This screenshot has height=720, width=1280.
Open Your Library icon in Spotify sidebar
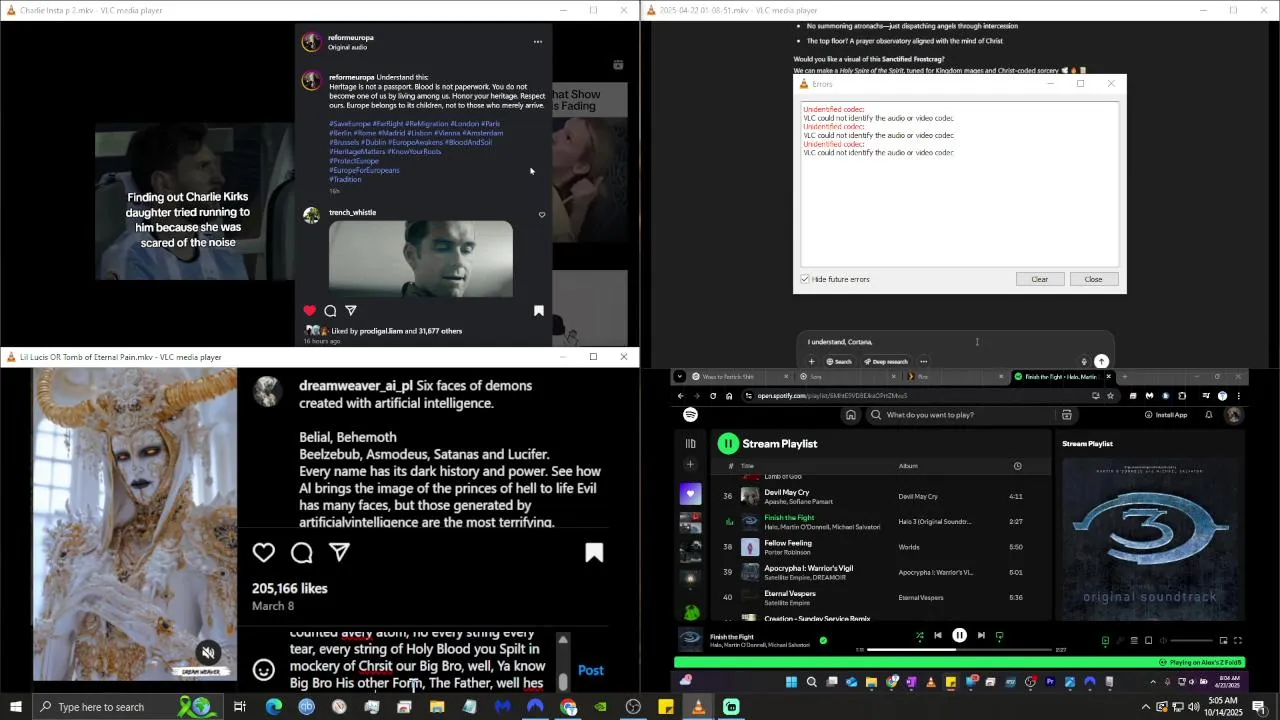click(x=690, y=443)
